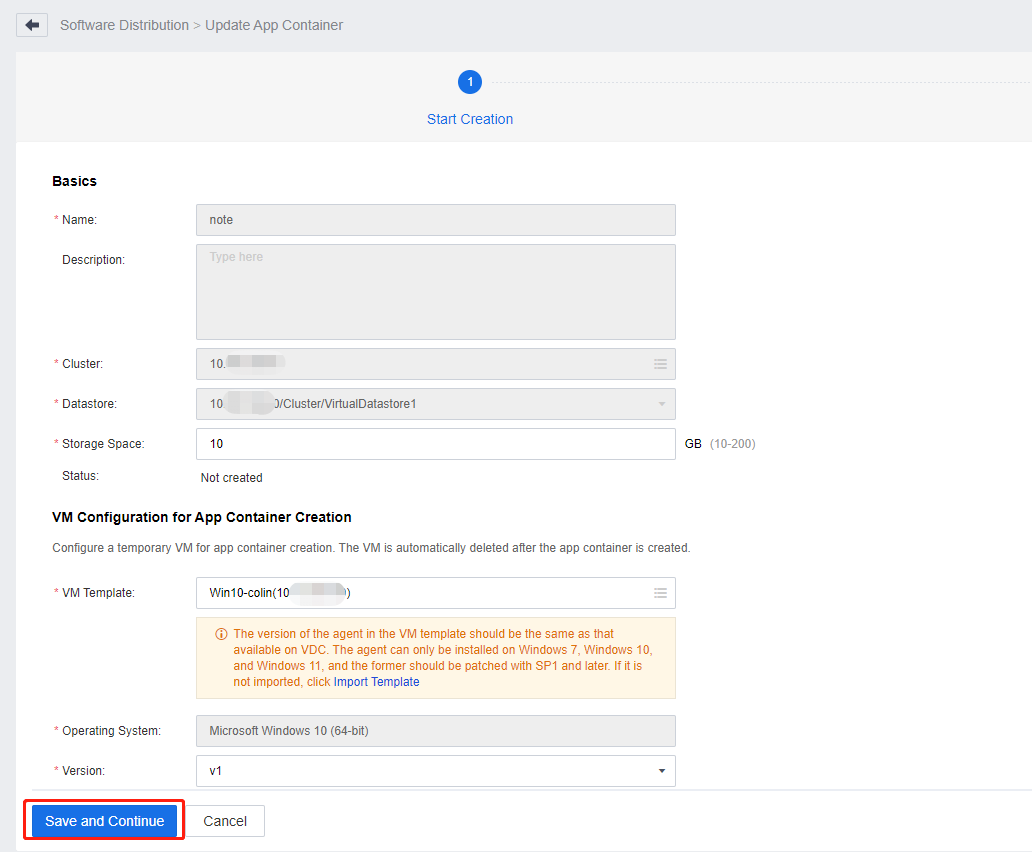Click the back arrow button
Viewport: 1032px width, 852px height.
(32, 25)
